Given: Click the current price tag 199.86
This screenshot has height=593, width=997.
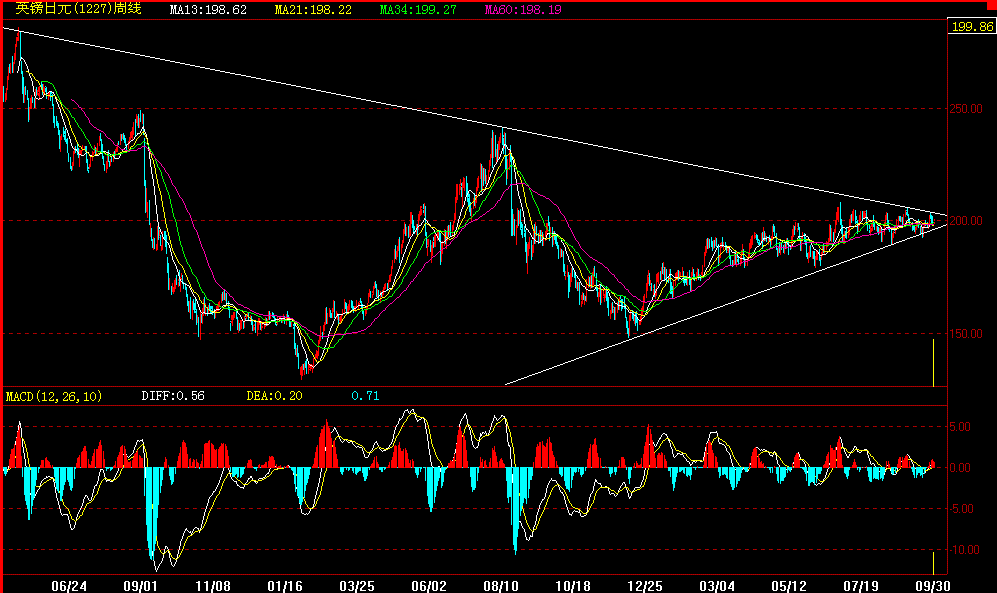Looking at the screenshot, I should pos(972,27).
